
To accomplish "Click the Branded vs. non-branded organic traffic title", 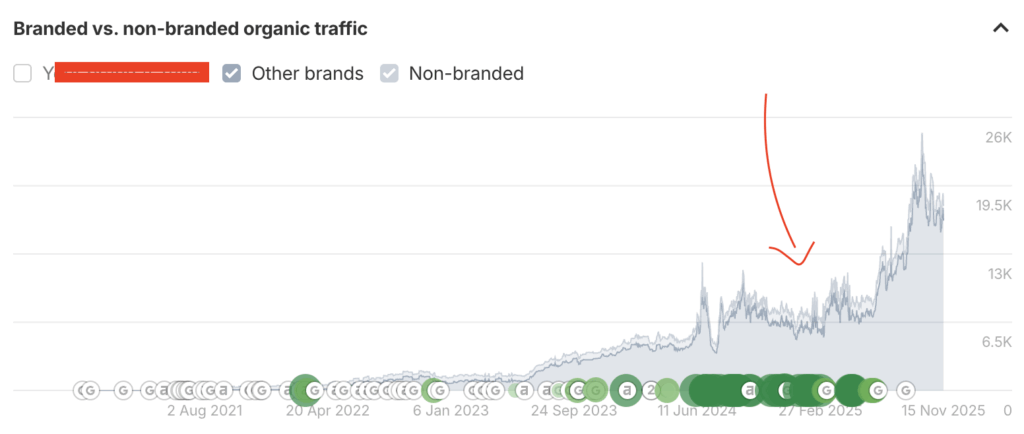I will coord(190,29).
